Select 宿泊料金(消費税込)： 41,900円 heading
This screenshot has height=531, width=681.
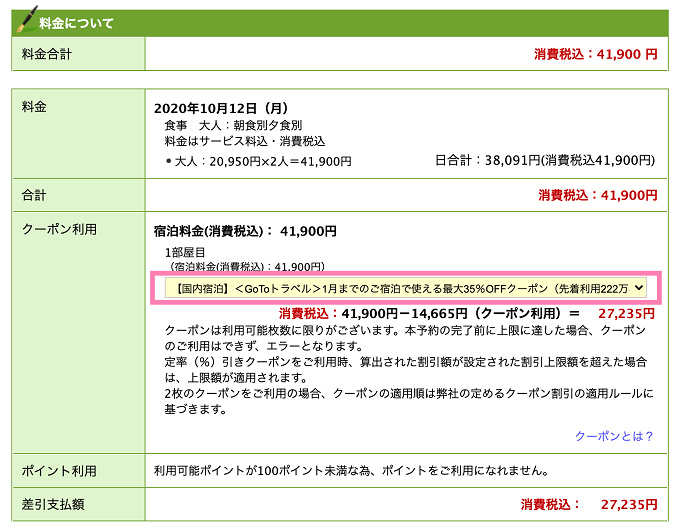click(x=245, y=231)
